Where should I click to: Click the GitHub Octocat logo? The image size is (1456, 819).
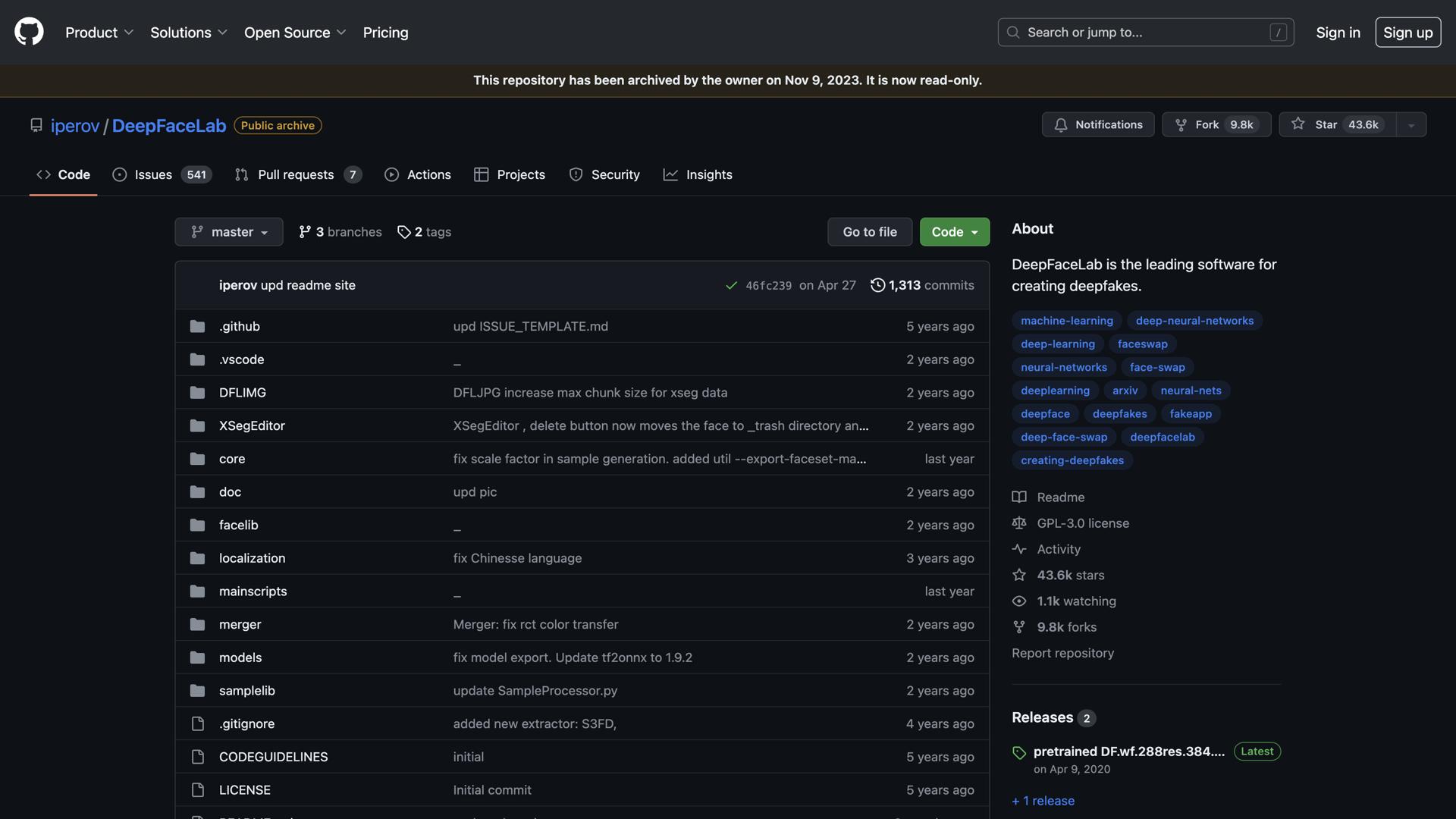(29, 33)
